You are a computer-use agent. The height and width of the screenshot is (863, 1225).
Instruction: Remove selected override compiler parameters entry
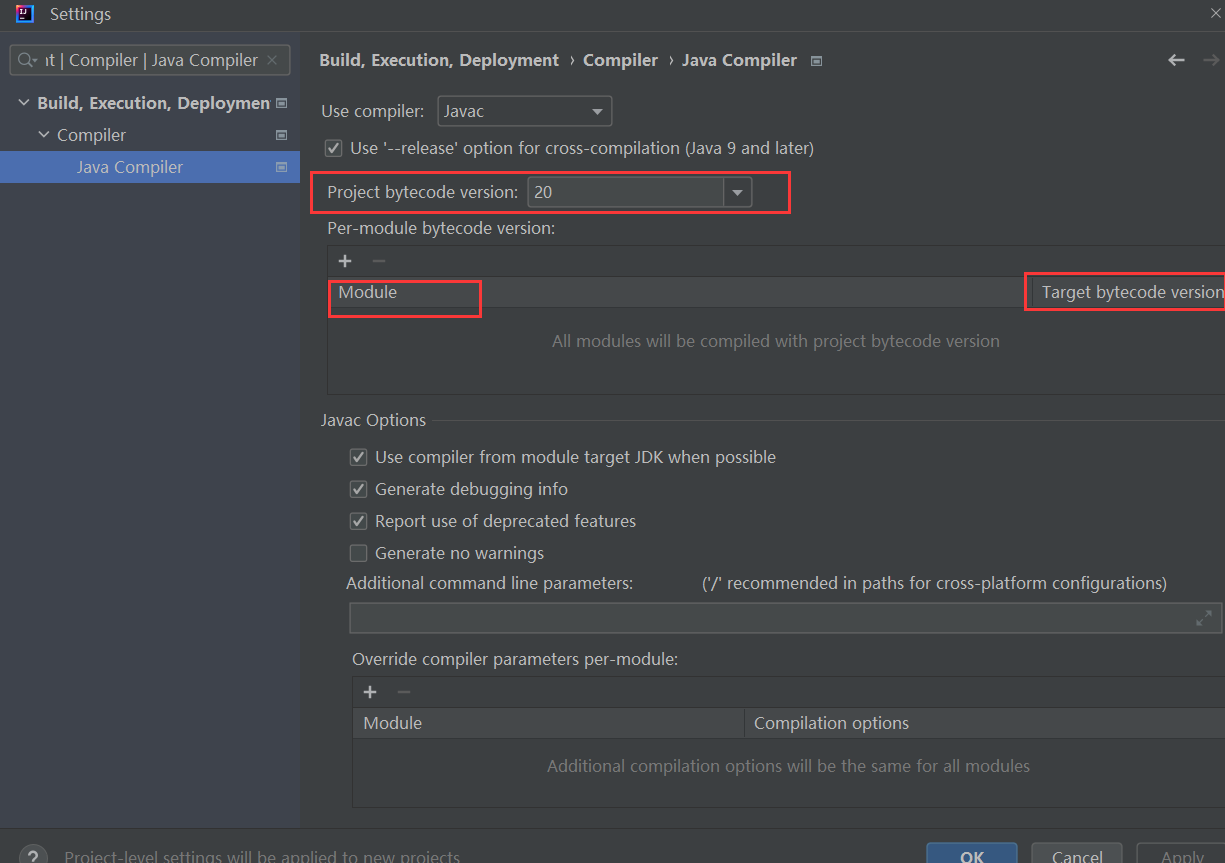point(403,692)
